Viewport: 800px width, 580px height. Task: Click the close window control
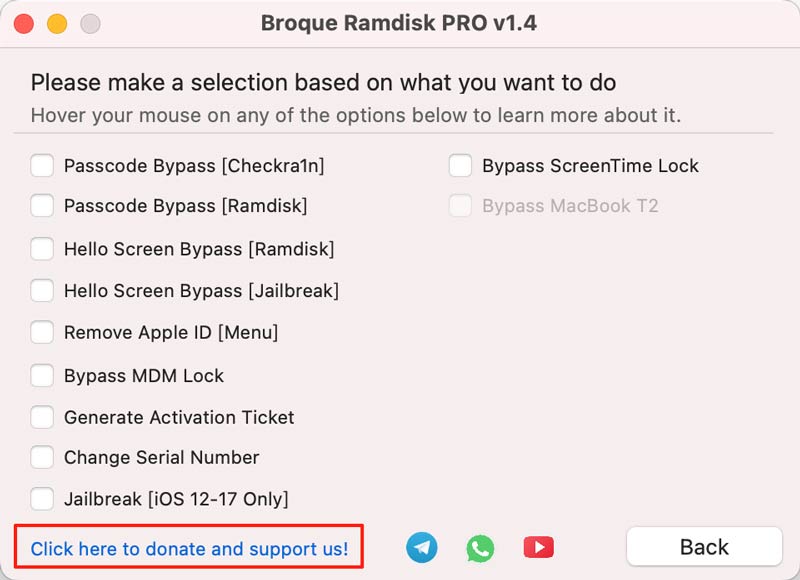click(22, 22)
